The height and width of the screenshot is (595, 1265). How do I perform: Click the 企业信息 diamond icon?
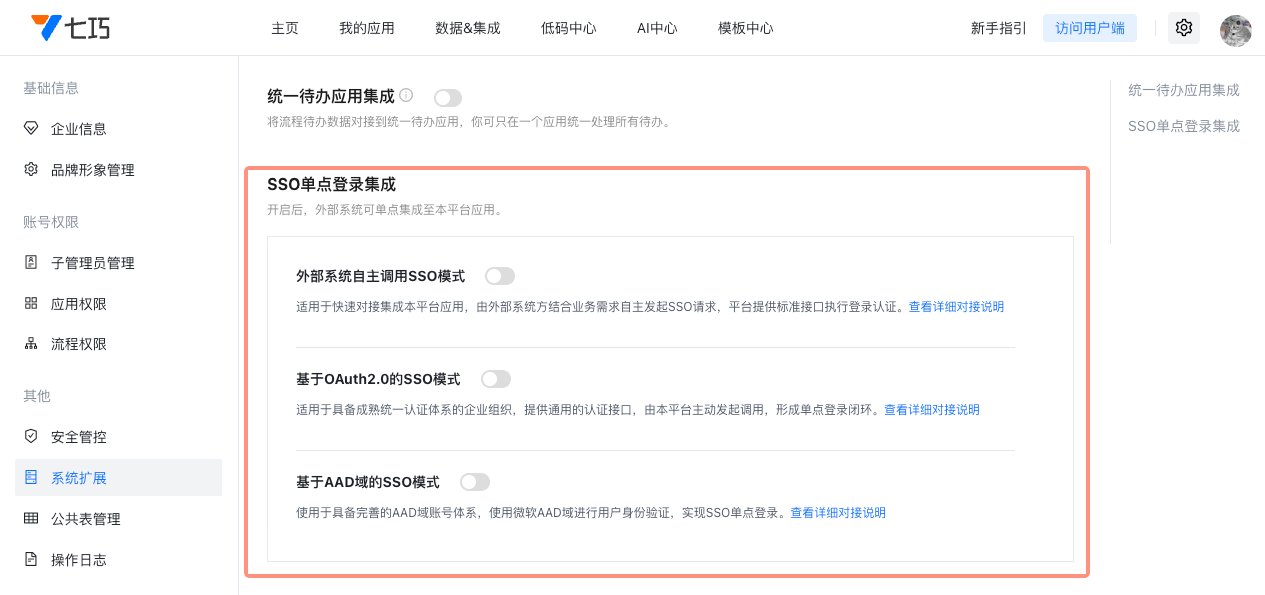31,129
